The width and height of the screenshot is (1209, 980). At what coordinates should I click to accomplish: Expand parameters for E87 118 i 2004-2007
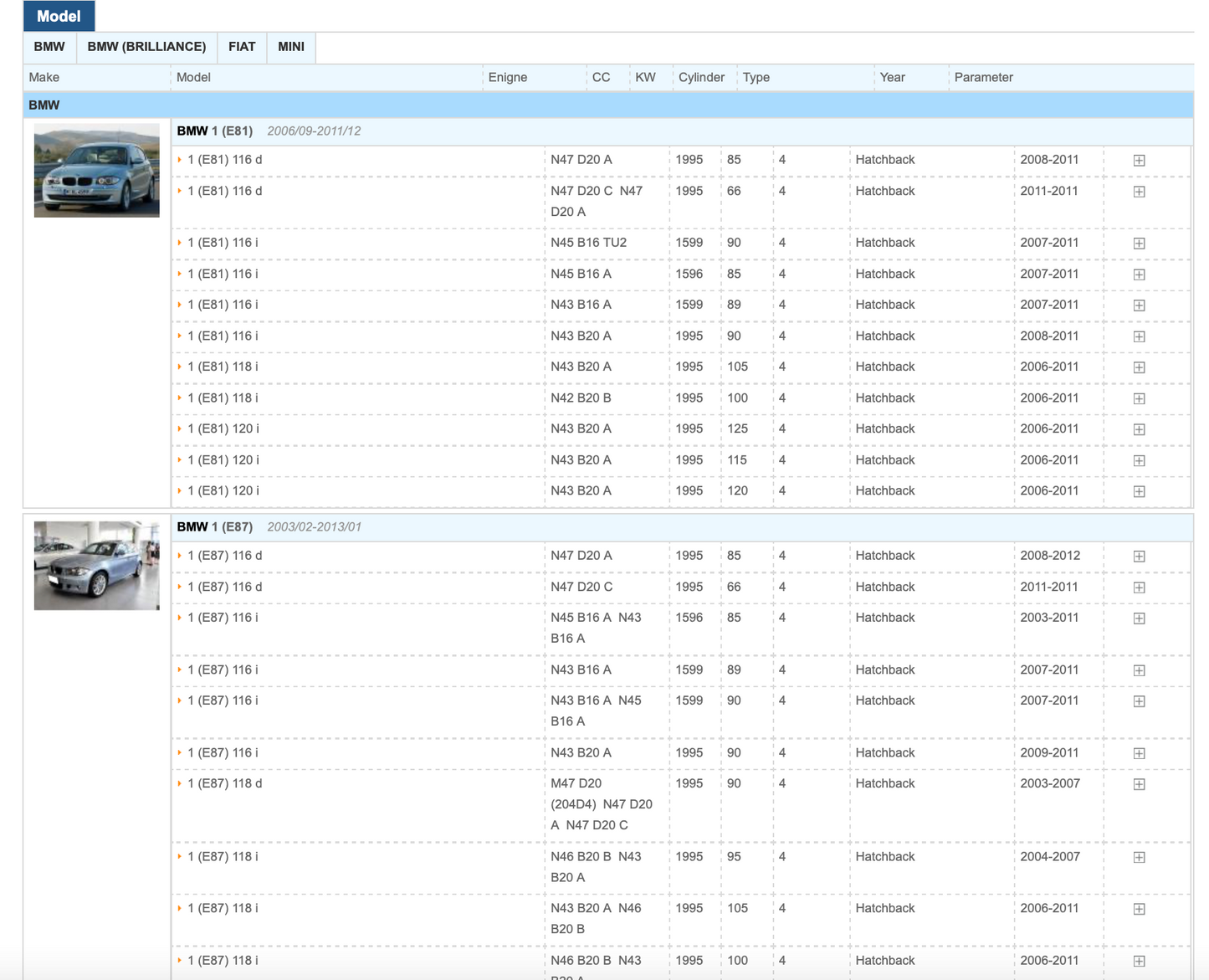pyautogui.click(x=1139, y=857)
